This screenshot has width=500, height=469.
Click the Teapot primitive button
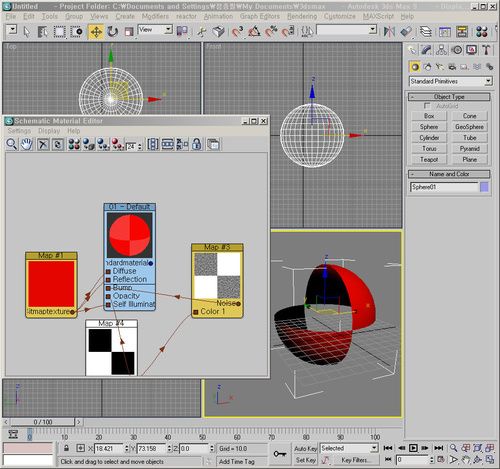(429, 160)
